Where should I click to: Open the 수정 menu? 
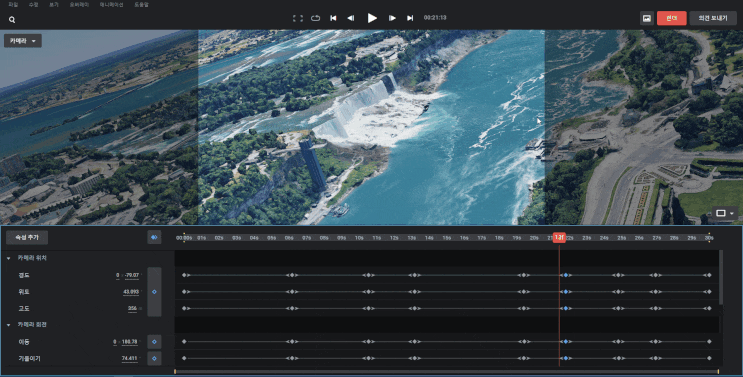pyautogui.click(x=33, y=4)
